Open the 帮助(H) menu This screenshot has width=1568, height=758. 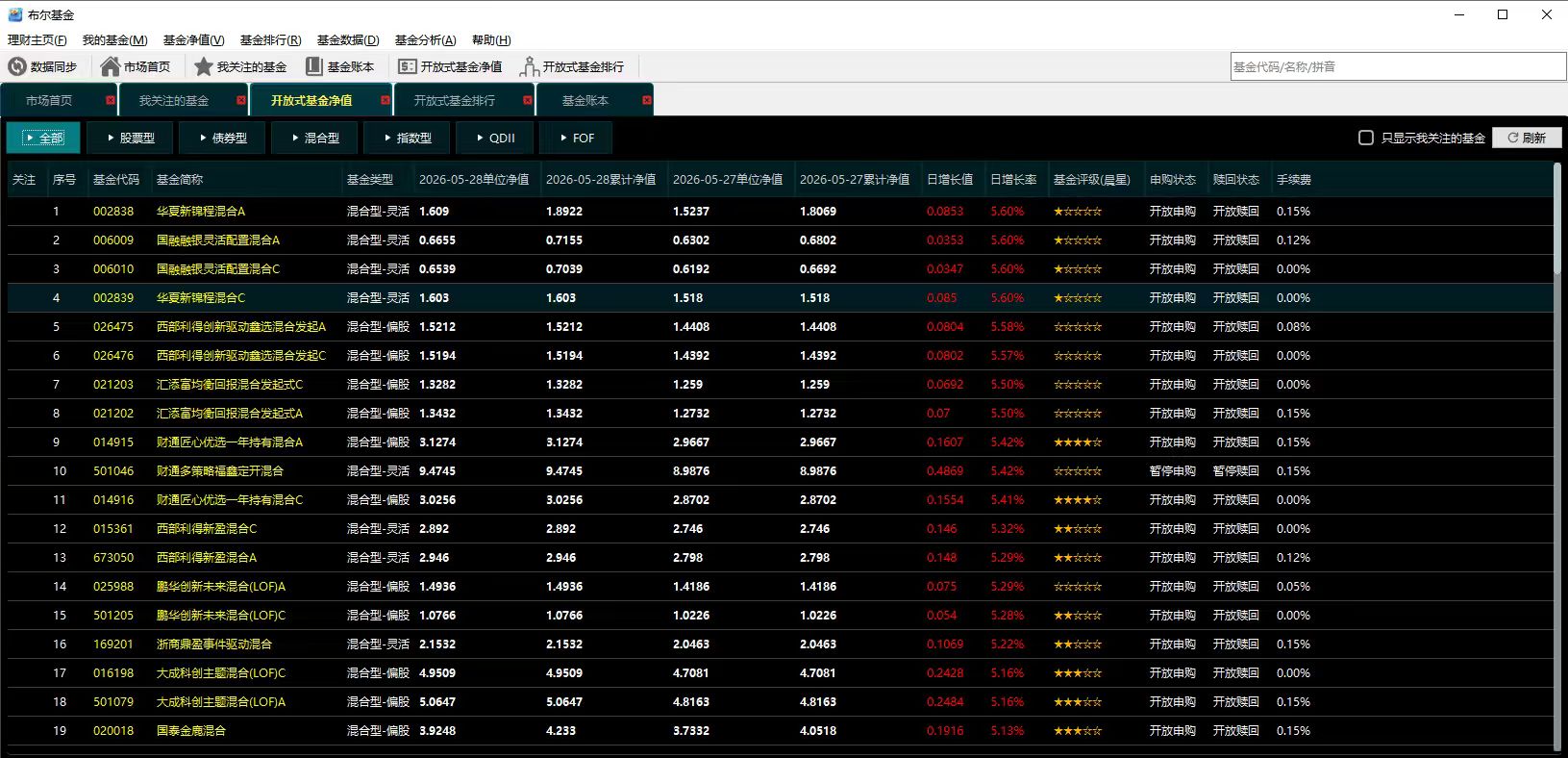(x=491, y=39)
